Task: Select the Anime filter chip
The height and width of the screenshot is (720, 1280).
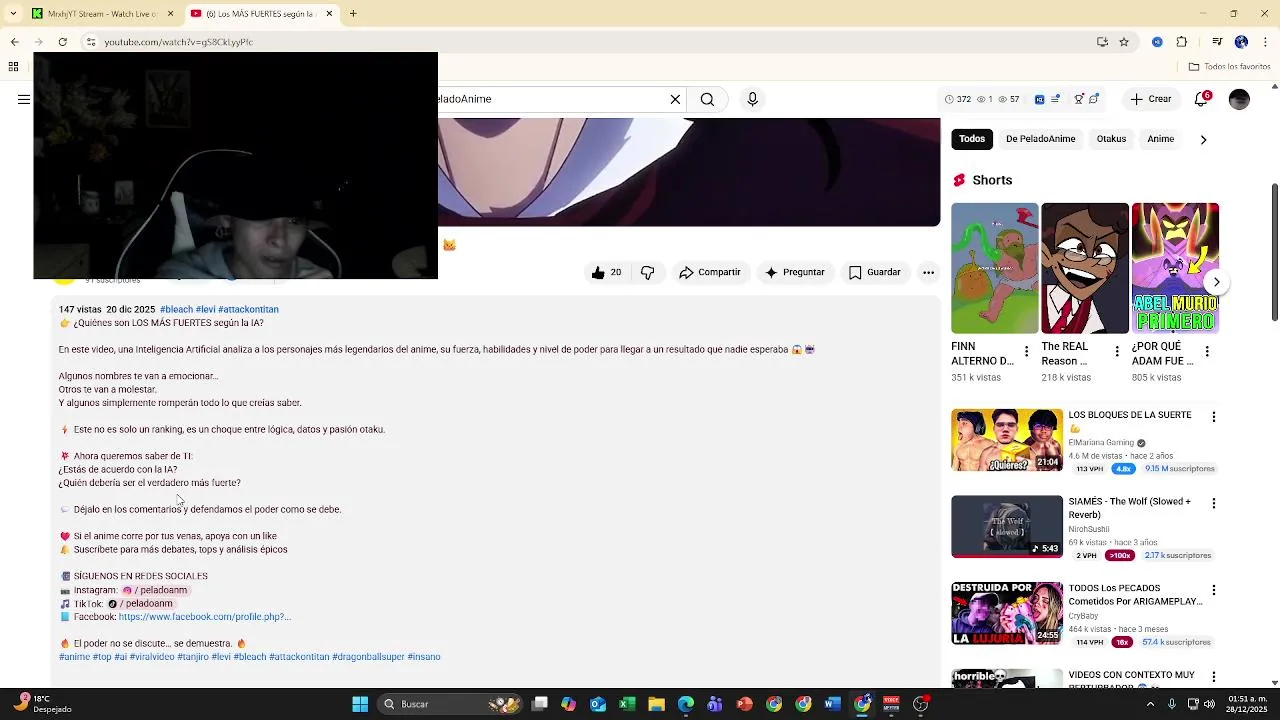Action: [1161, 139]
